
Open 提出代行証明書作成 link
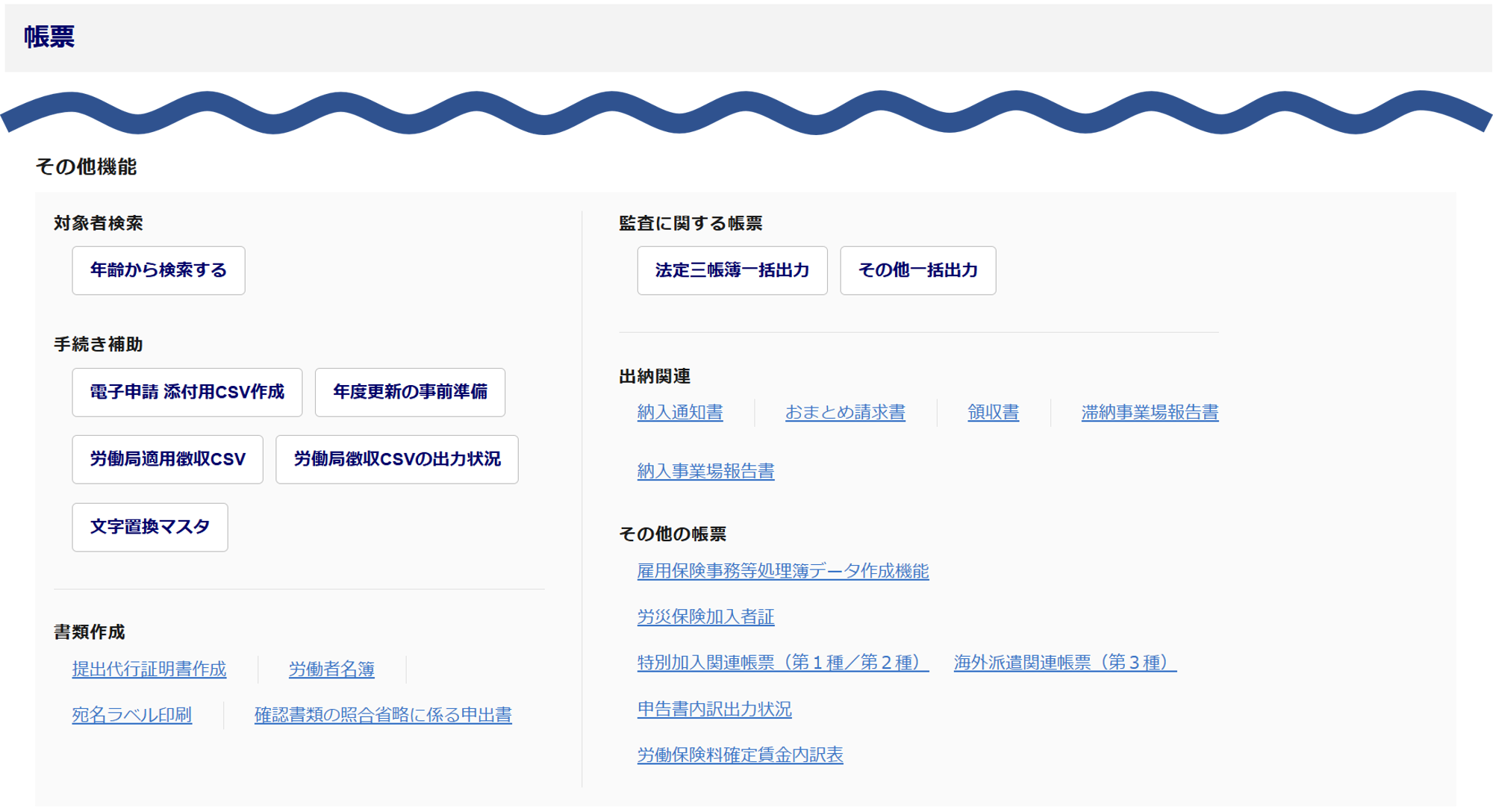149,669
